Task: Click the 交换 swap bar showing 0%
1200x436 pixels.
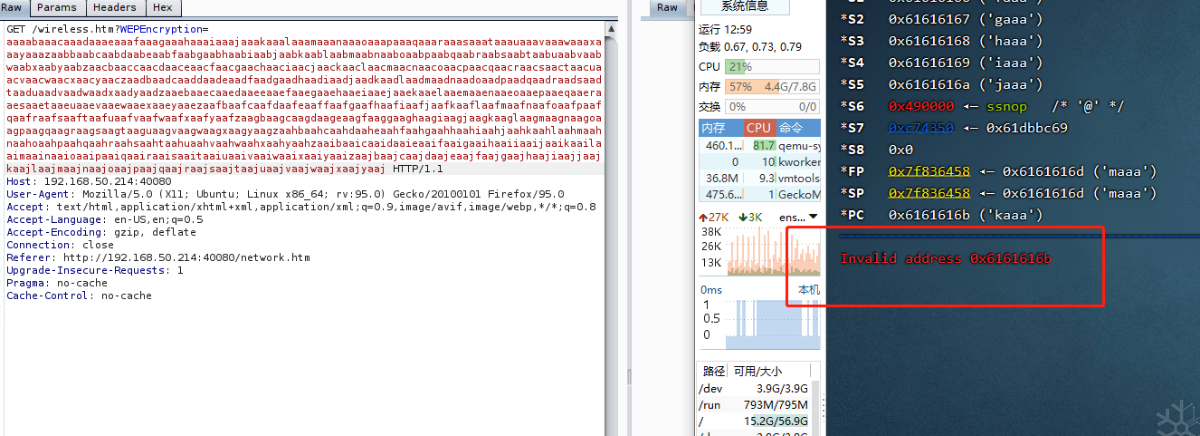Action: pyautogui.click(x=774, y=106)
